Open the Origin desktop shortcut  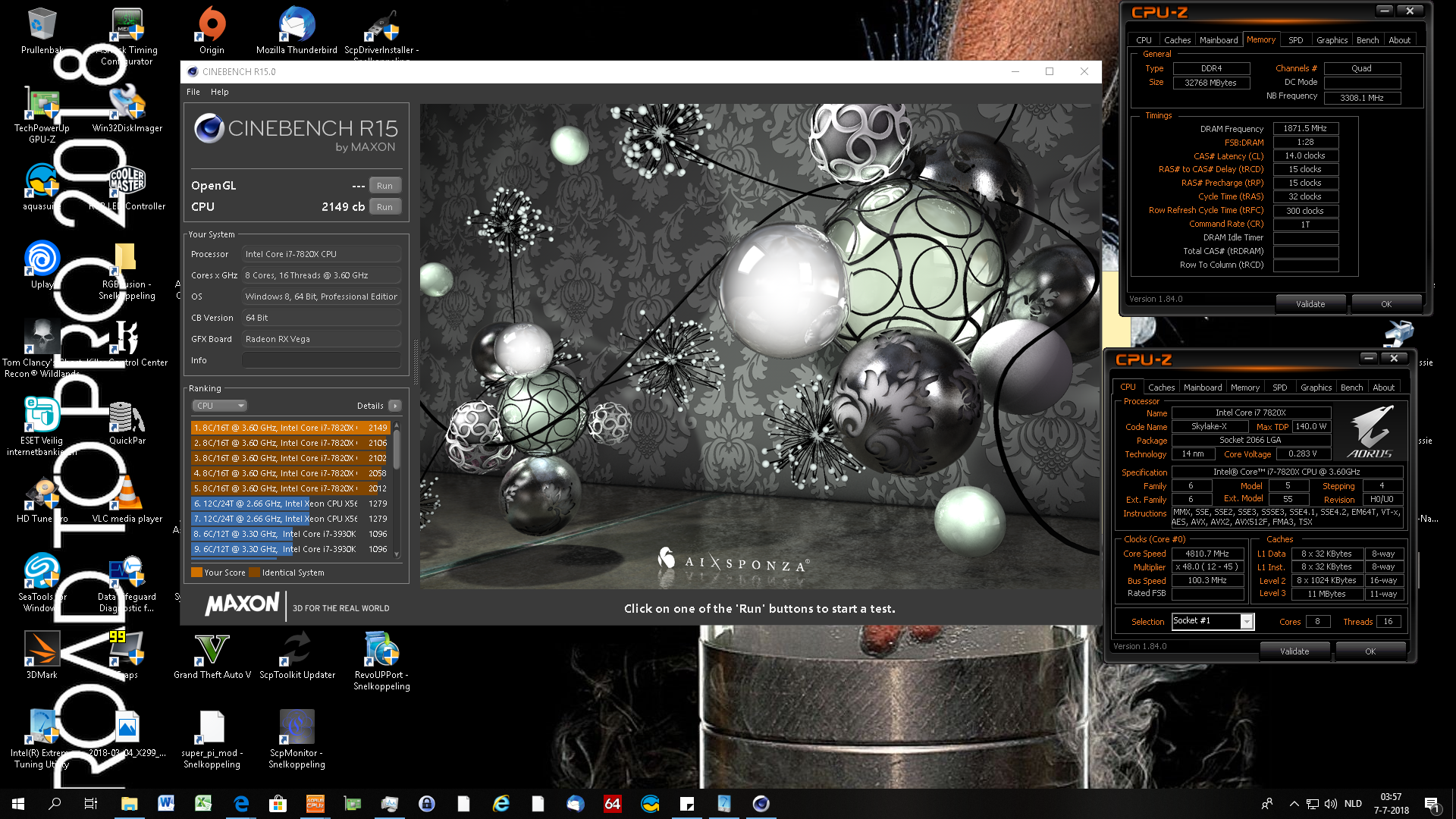click(212, 30)
